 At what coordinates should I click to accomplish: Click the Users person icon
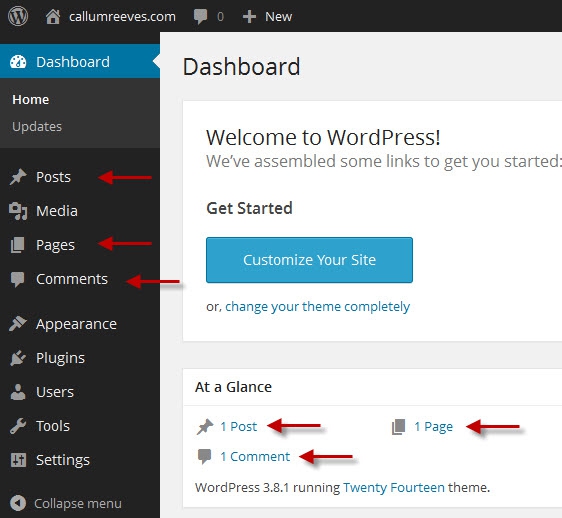[18, 392]
